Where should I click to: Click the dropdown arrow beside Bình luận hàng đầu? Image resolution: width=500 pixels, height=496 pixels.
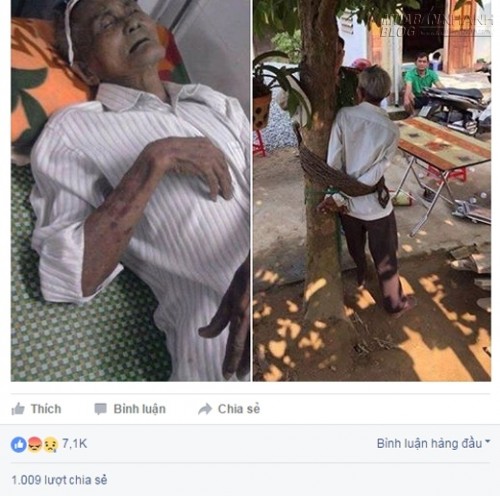click(487, 441)
